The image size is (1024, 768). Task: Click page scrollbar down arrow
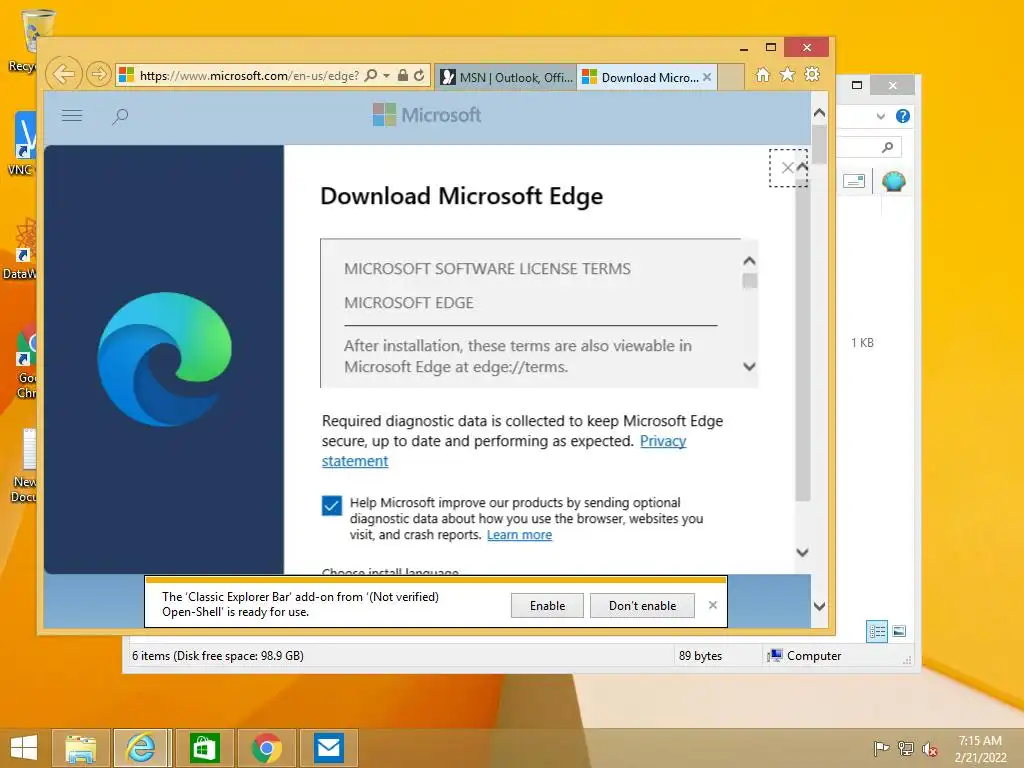coord(820,606)
